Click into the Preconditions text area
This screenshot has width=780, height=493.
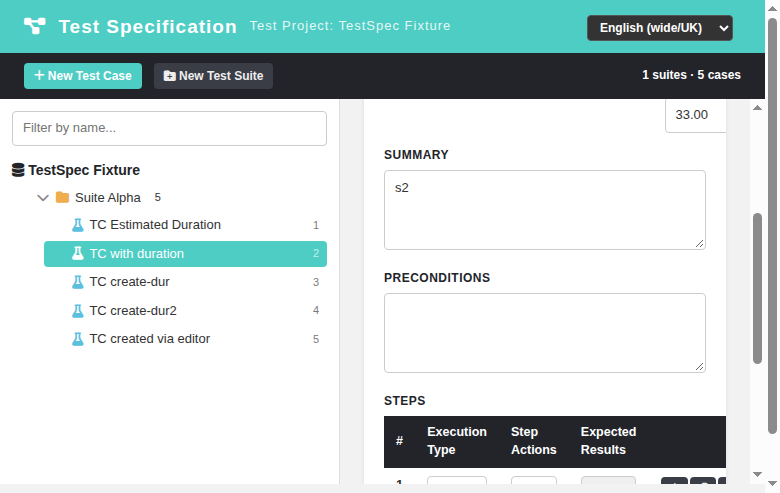tap(545, 333)
